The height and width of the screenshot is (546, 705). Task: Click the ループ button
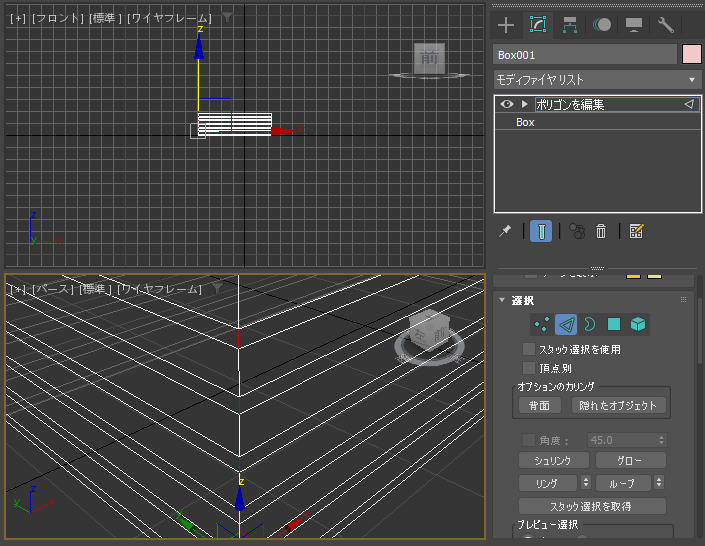tap(623, 483)
